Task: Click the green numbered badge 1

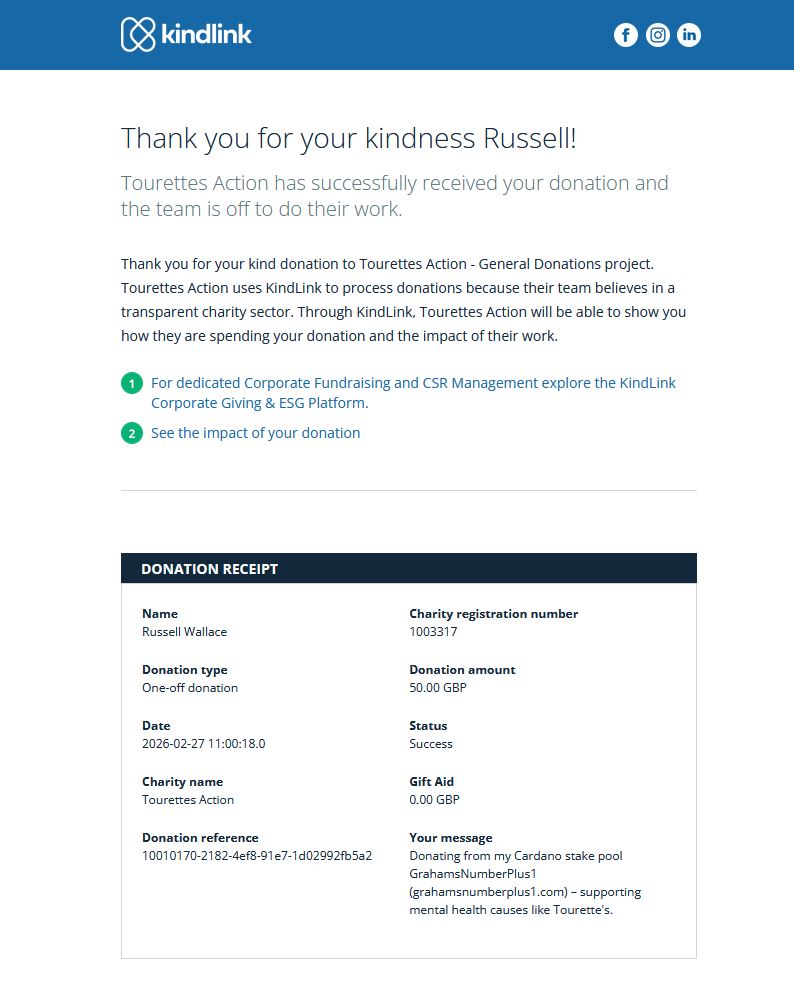Action: pyautogui.click(x=131, y=383)
